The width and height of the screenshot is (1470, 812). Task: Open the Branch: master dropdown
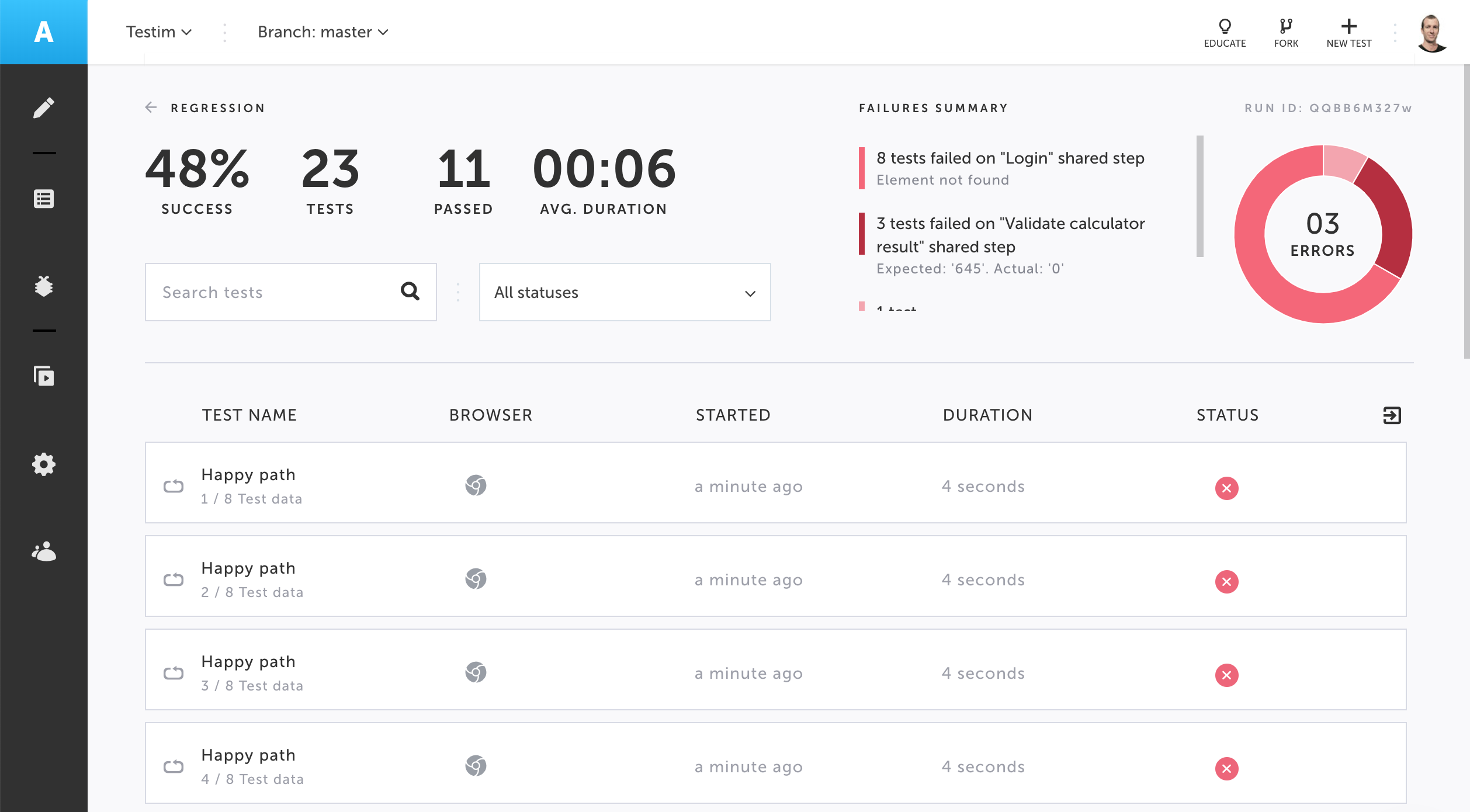click(x=323, y=32)
